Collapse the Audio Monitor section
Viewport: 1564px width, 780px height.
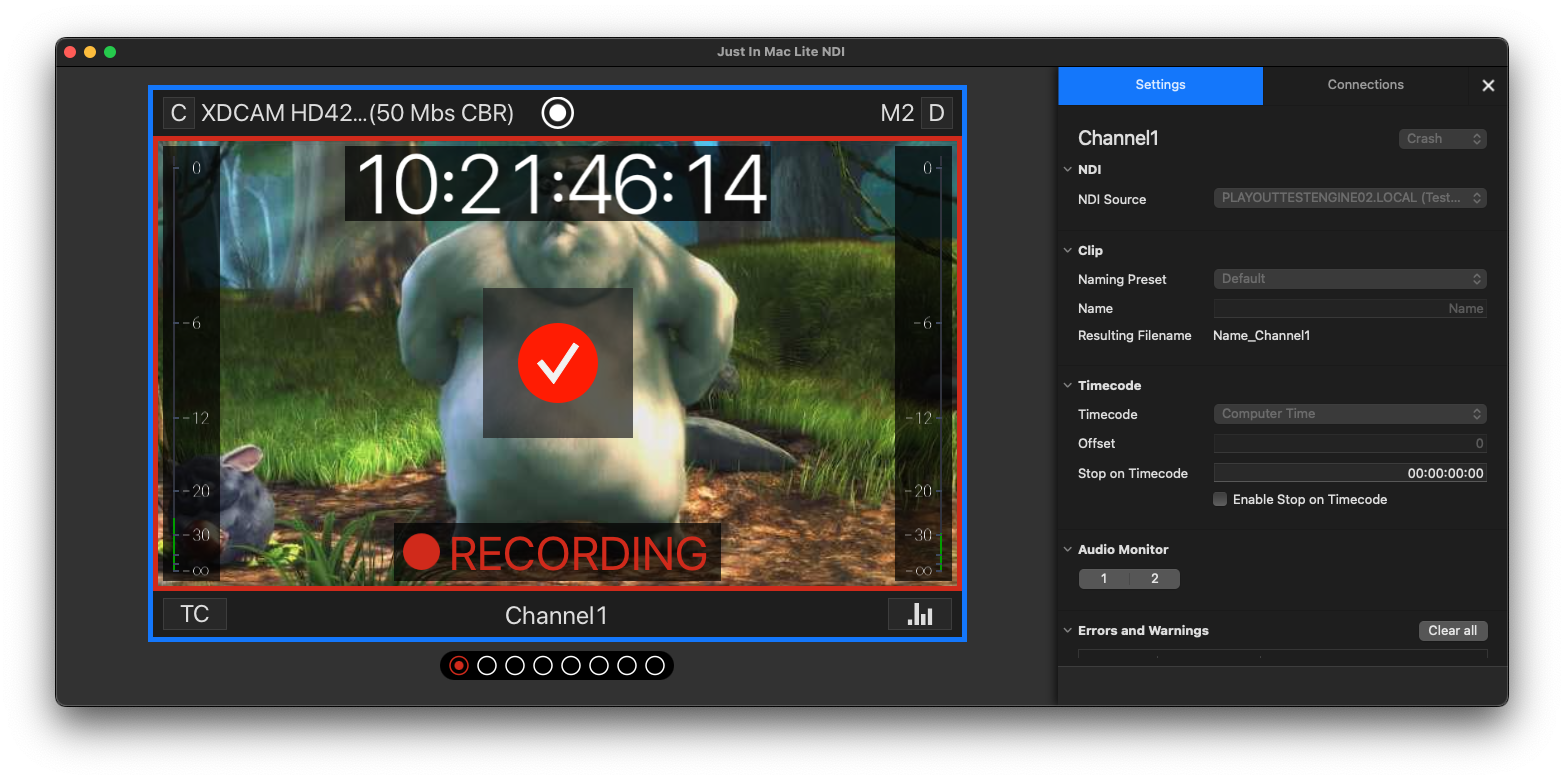coord(1067,550)
